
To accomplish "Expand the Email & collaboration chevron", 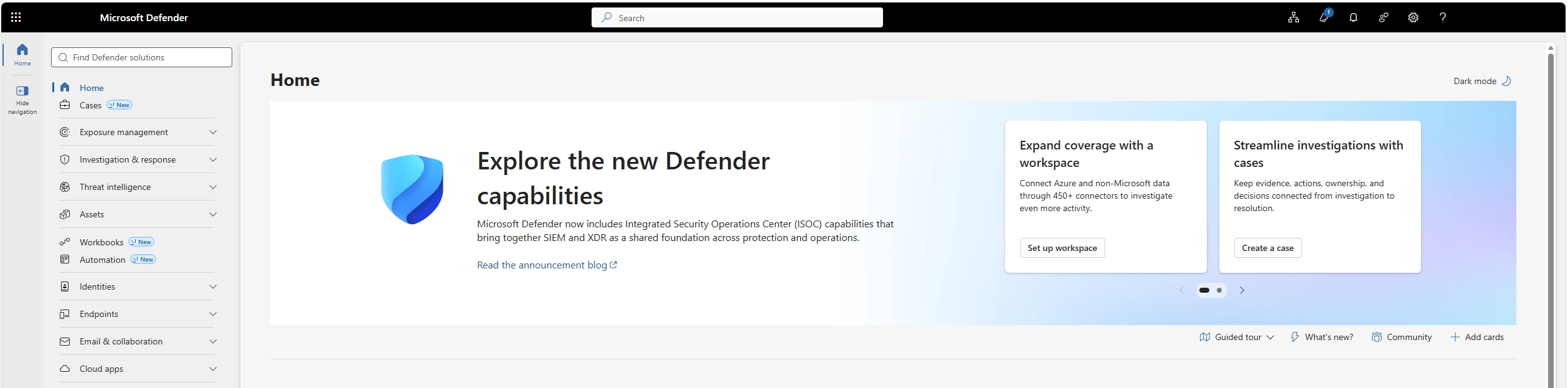I will click(213, 341).
